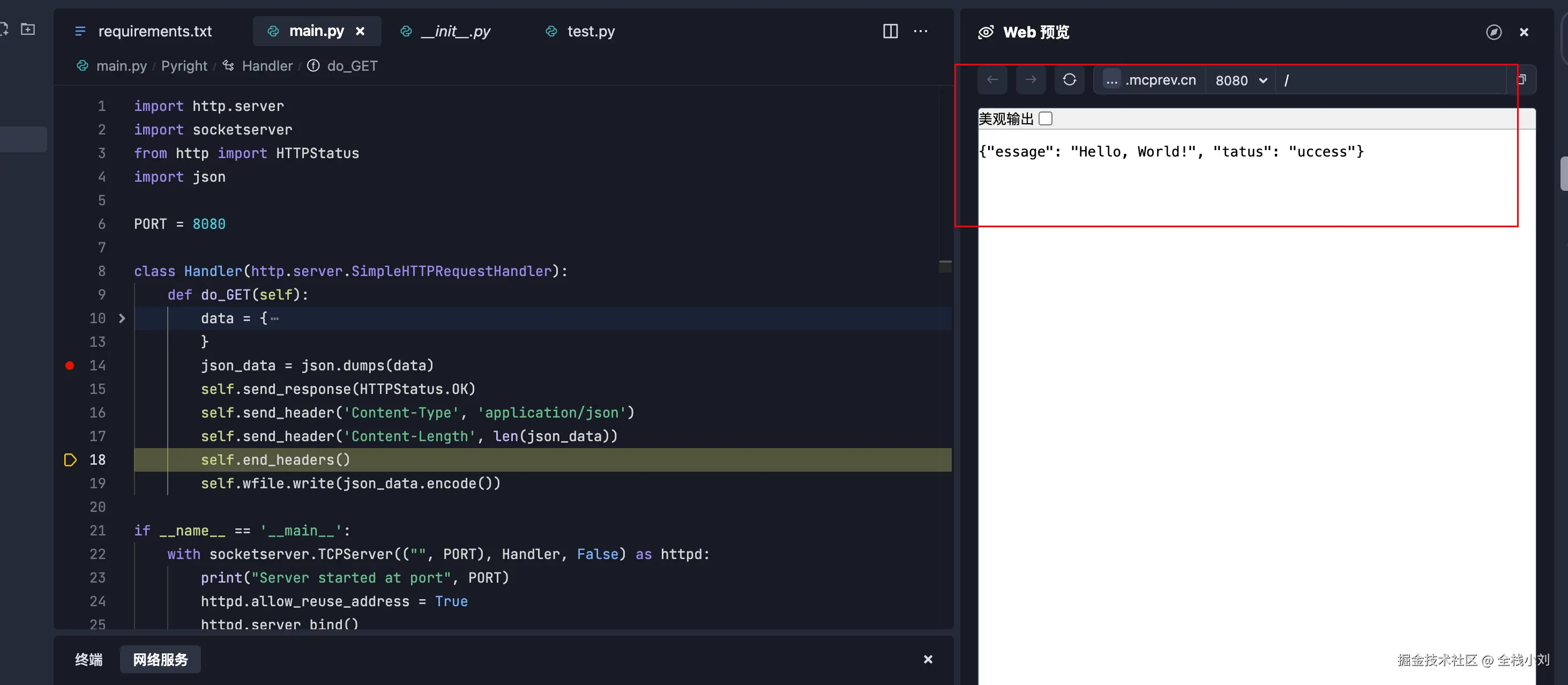Open the 网络服务 panel tab
1568x685 pixels.
(x=160, y=659)
